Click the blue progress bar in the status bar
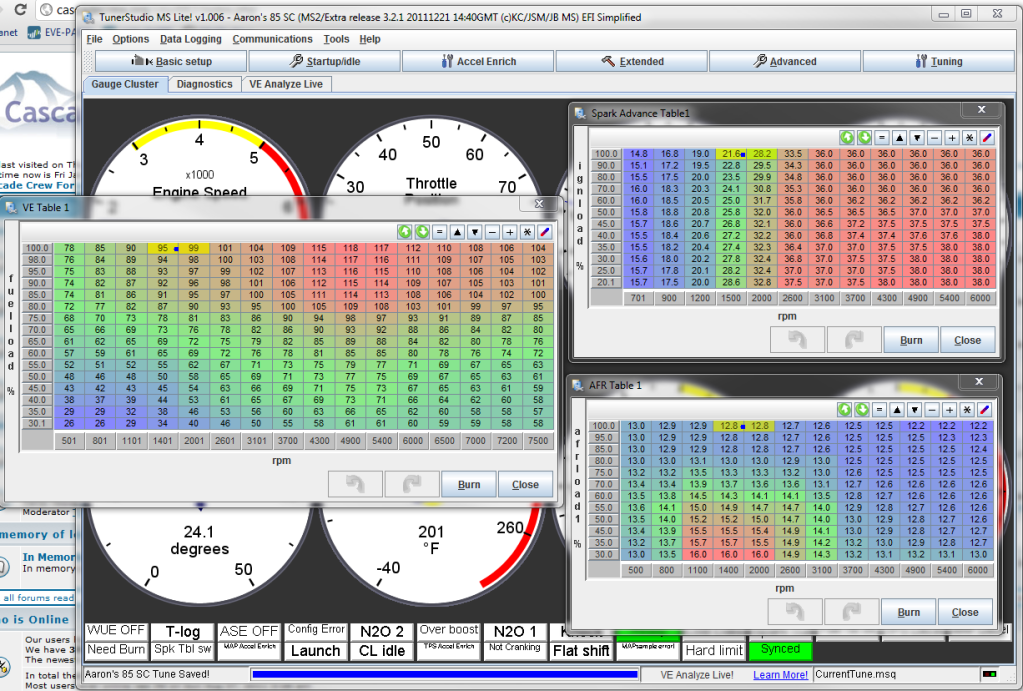This screenshot has height=691, width=1023. pos(444,675)
